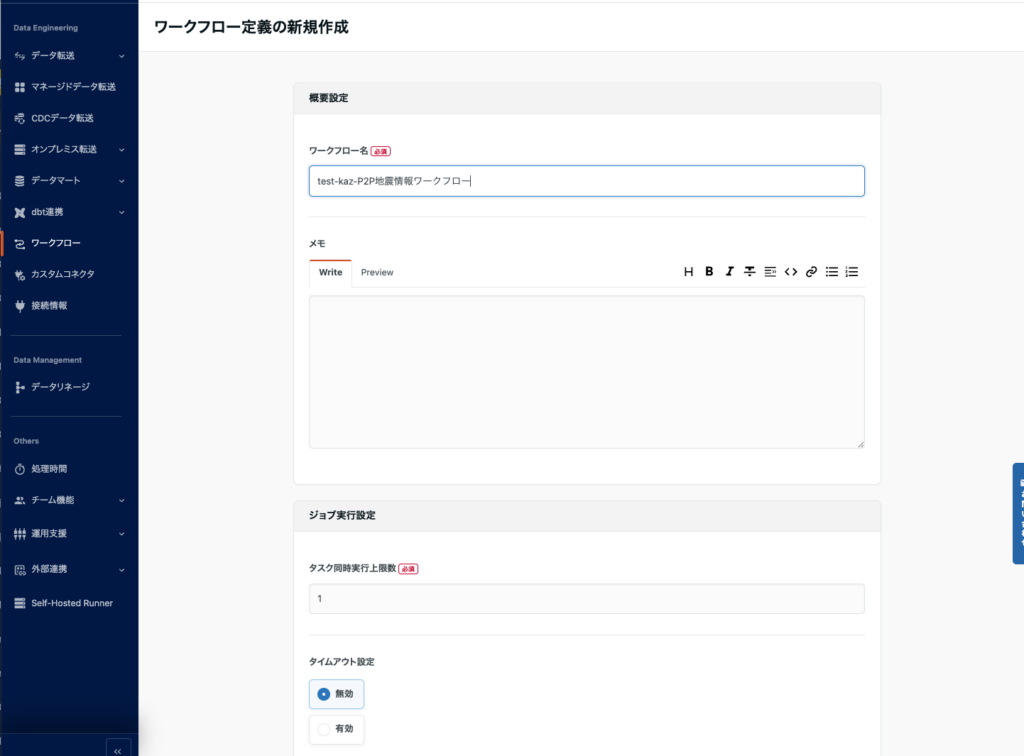This screenshot has width=1024, height=756.
Task: Add a numbered list in memo
Action: tap(852, 271)
